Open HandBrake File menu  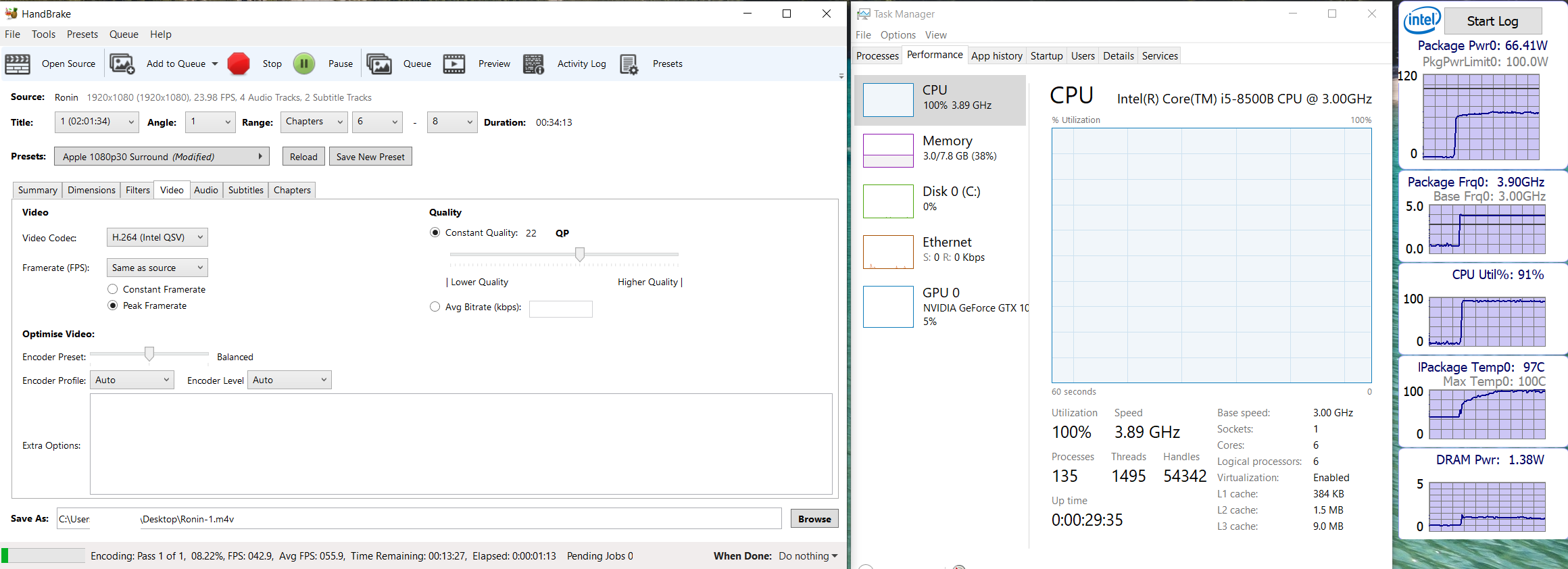[x=13, y=34]
